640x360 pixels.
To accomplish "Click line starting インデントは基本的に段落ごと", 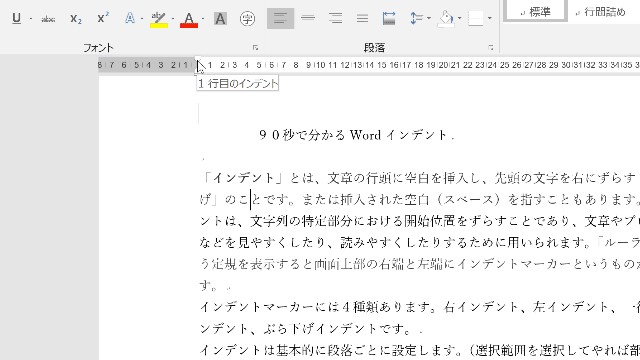I will (x=420, y=350).
